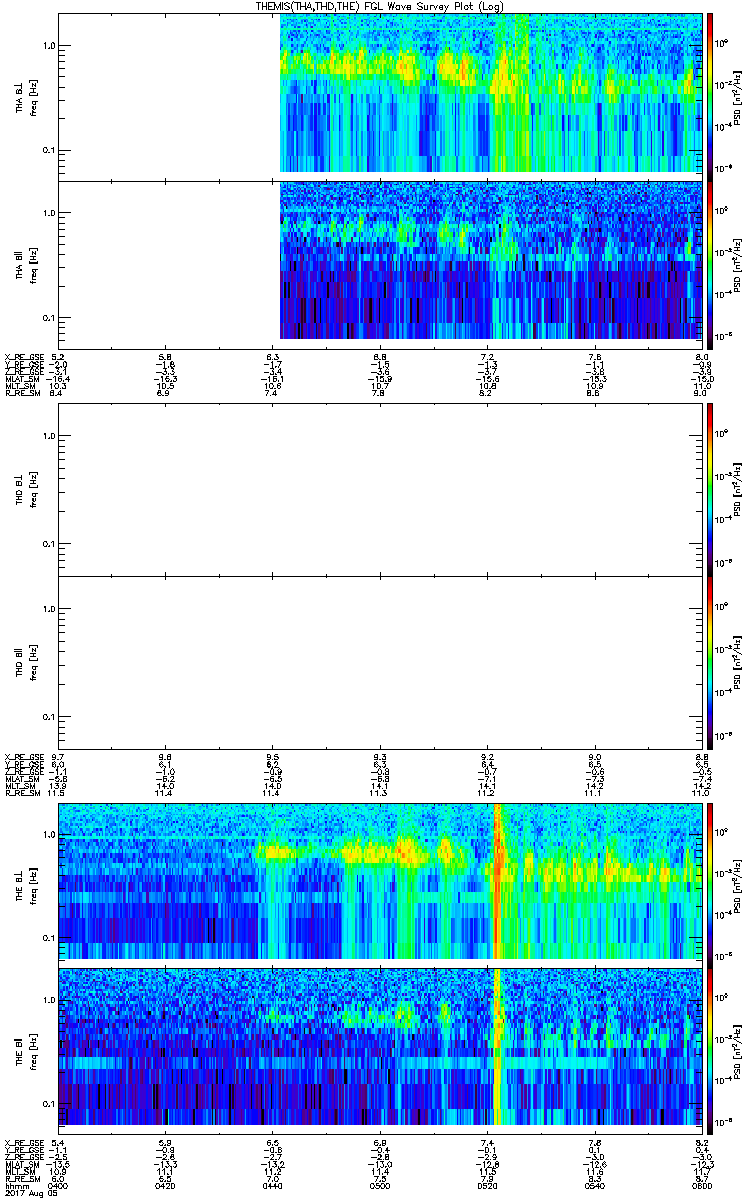The image size is (750, 1200).
Task: Click the 1.0 frequency tick on the THA B⊥ axis
Action: 47,46
